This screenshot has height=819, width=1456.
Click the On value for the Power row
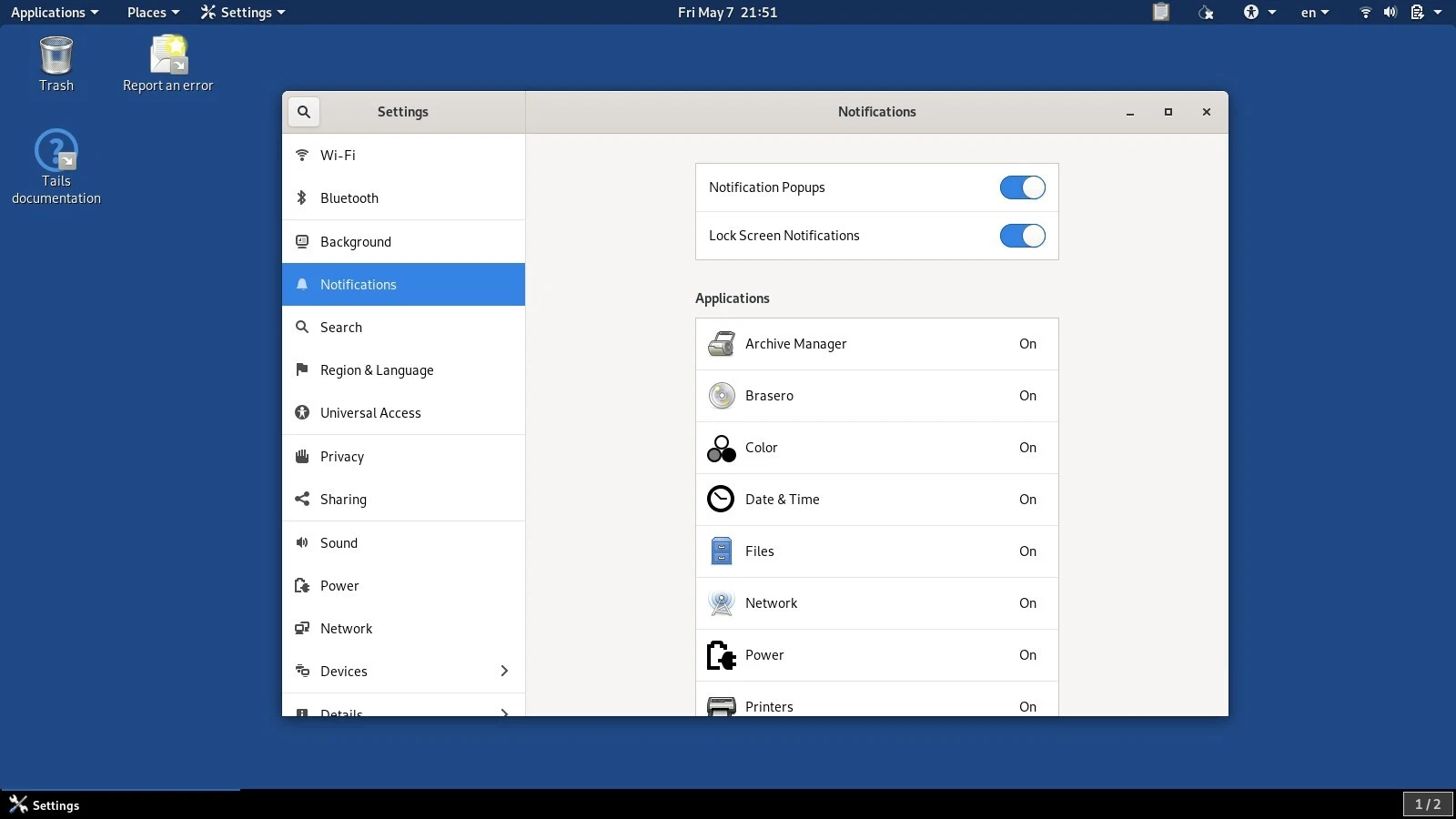[x=1027, y=655]
